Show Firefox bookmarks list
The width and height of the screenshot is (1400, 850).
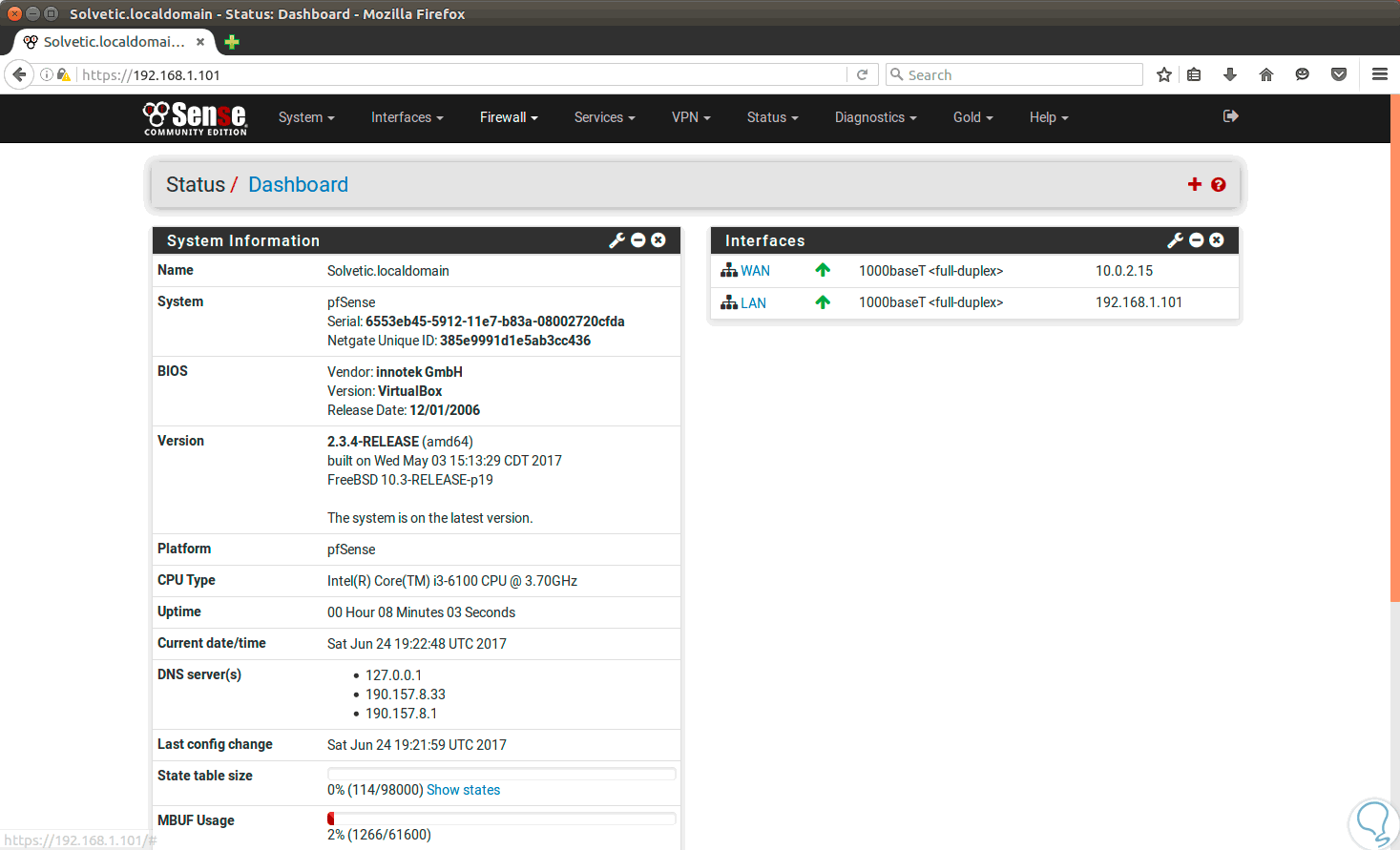(1194, 74)
